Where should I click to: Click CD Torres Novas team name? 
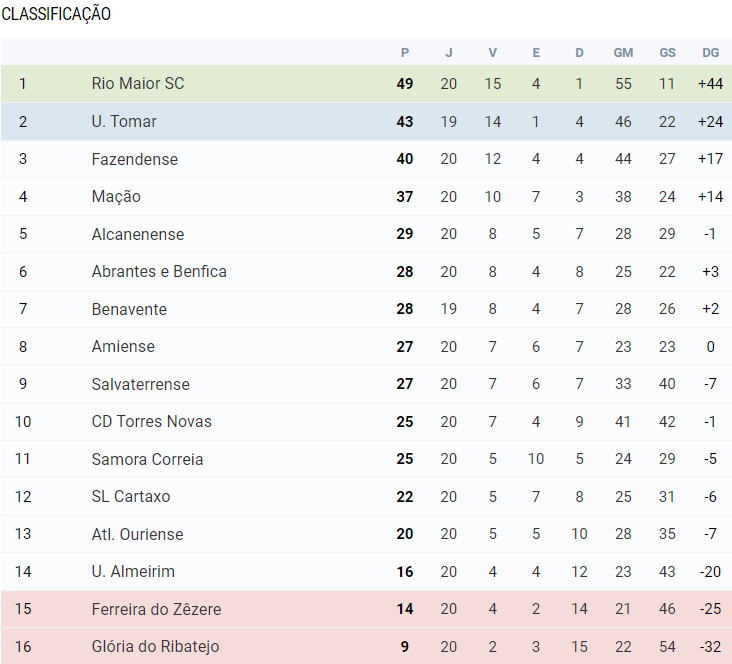click(151, 422)
